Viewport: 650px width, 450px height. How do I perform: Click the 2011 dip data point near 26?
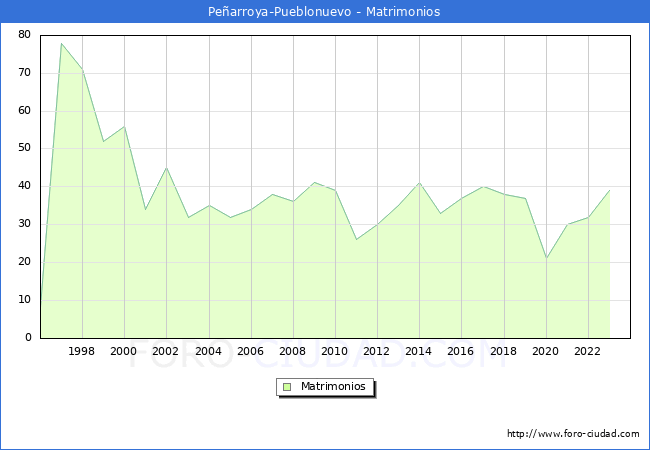357,240
